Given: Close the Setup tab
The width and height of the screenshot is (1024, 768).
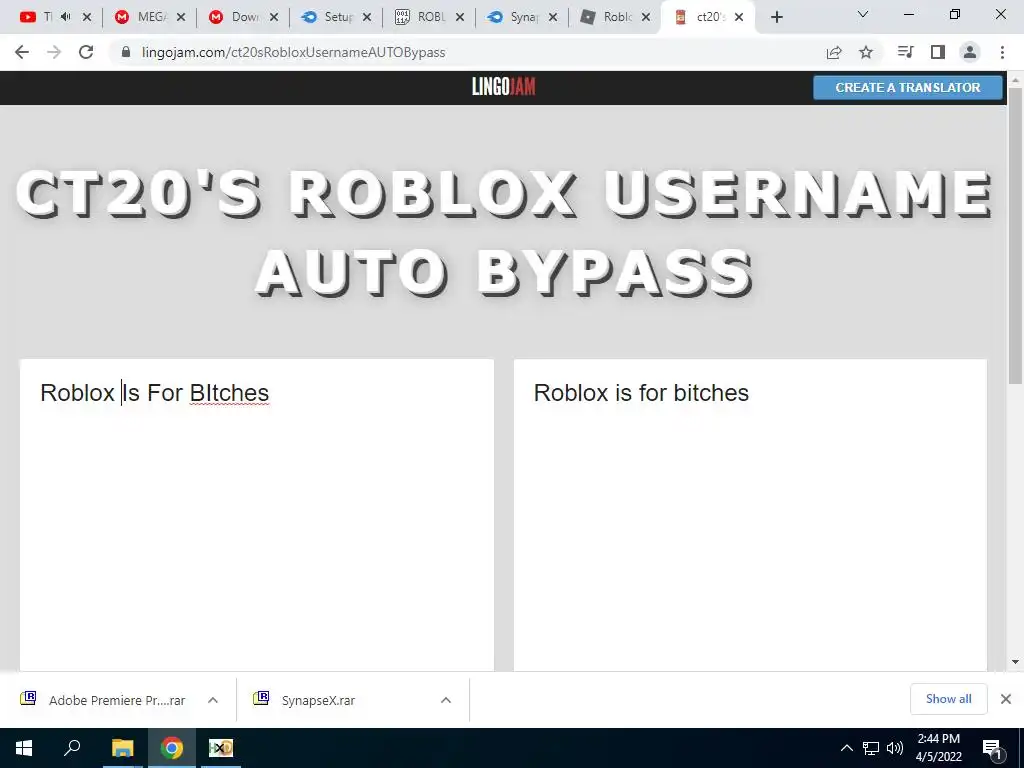Looking at the screenshot, I should 367,18.
